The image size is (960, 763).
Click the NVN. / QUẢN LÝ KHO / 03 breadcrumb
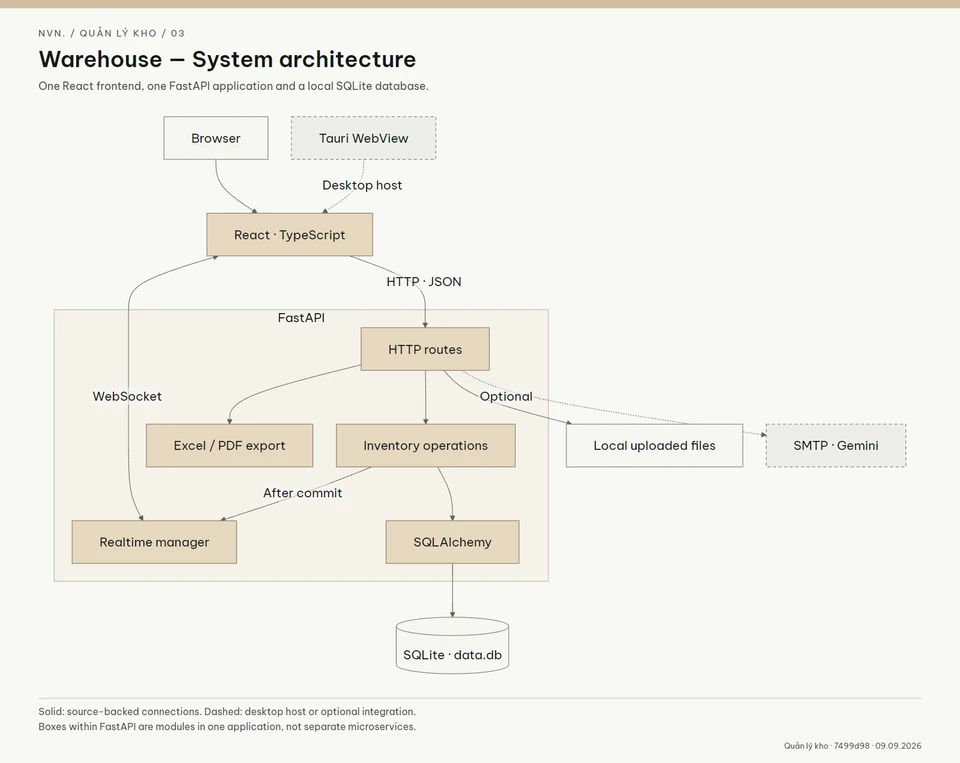111,33
